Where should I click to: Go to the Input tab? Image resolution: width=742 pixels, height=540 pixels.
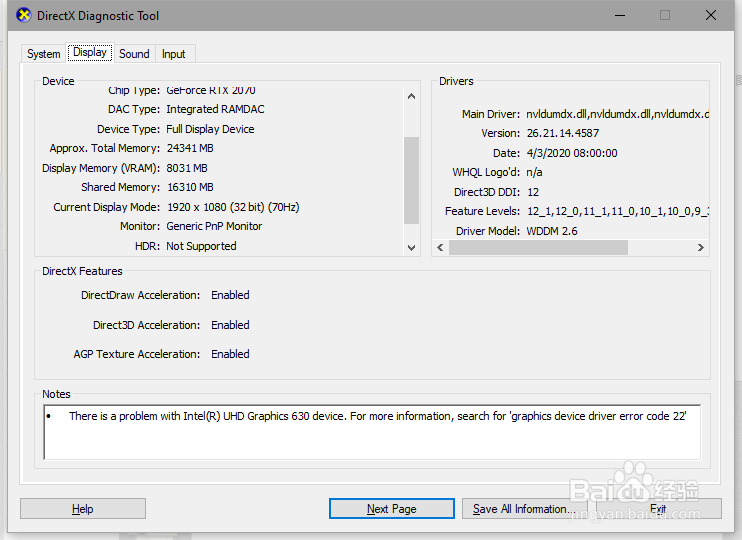[174, 54]
